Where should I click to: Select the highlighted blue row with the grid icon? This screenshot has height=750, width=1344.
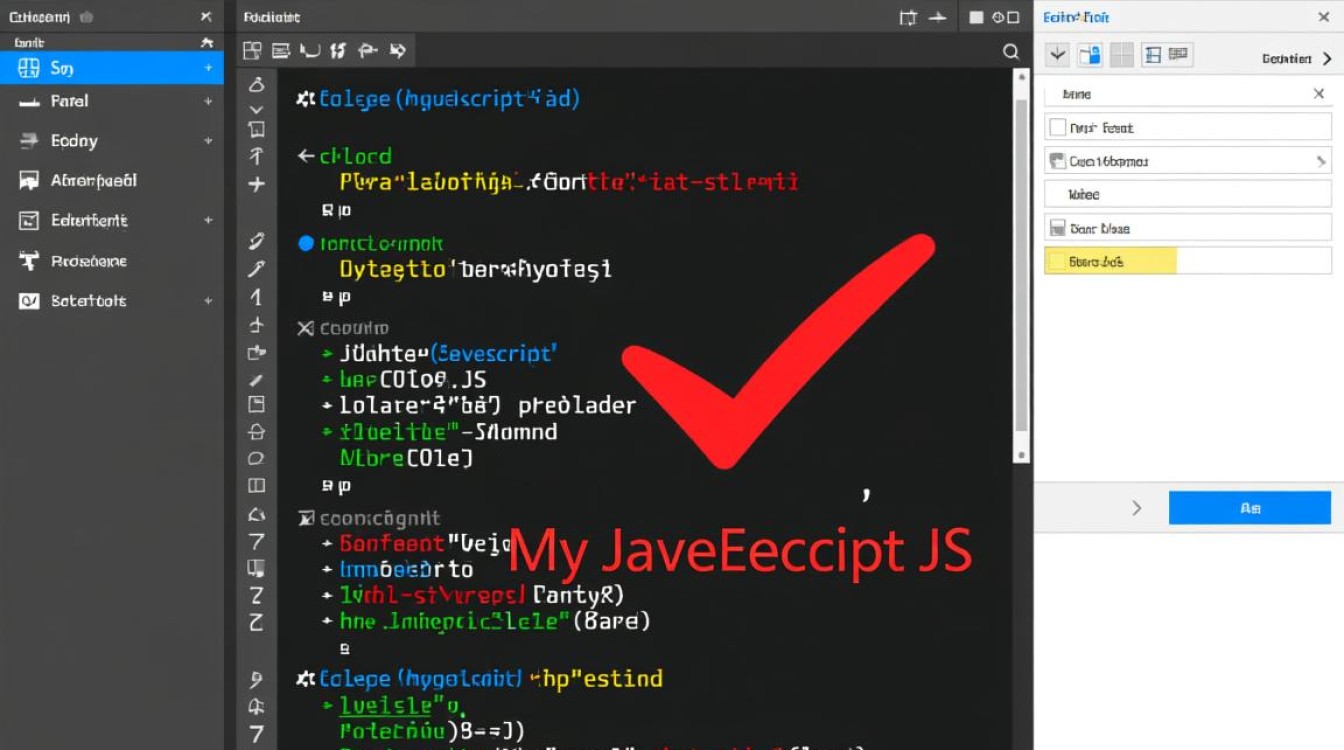pyautogui.click(x=112, y=68)
